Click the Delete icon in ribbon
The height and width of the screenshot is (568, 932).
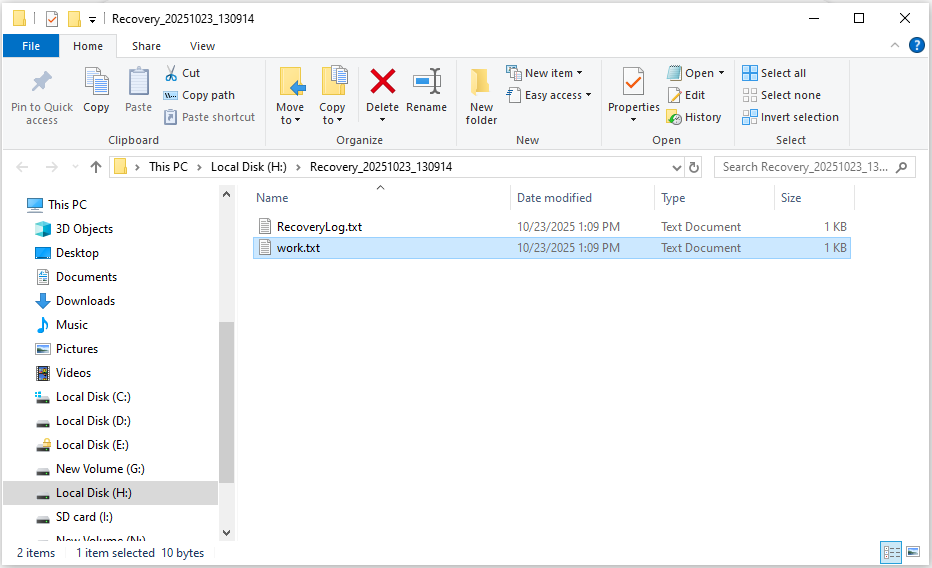382,84
